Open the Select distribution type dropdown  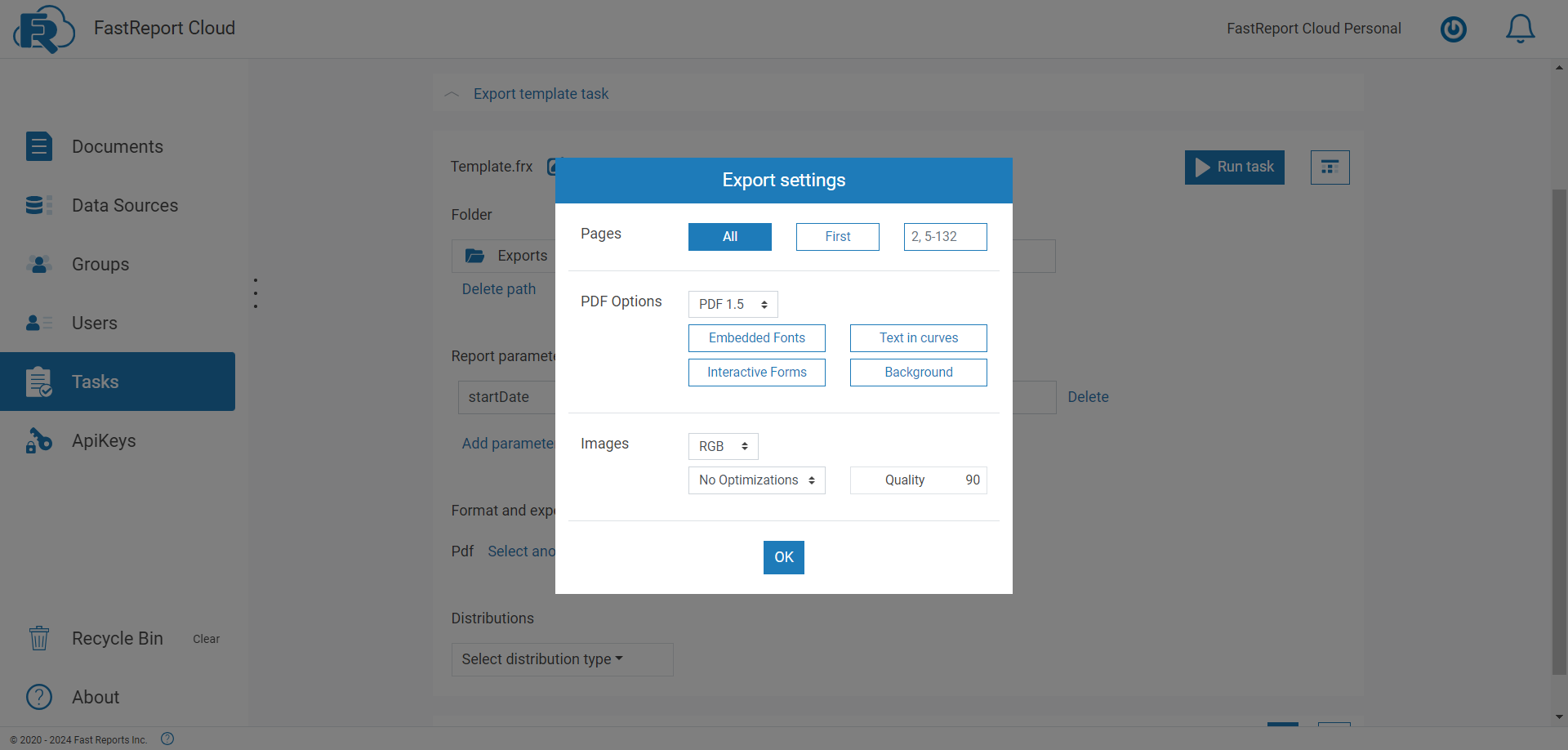coord(562,659)
